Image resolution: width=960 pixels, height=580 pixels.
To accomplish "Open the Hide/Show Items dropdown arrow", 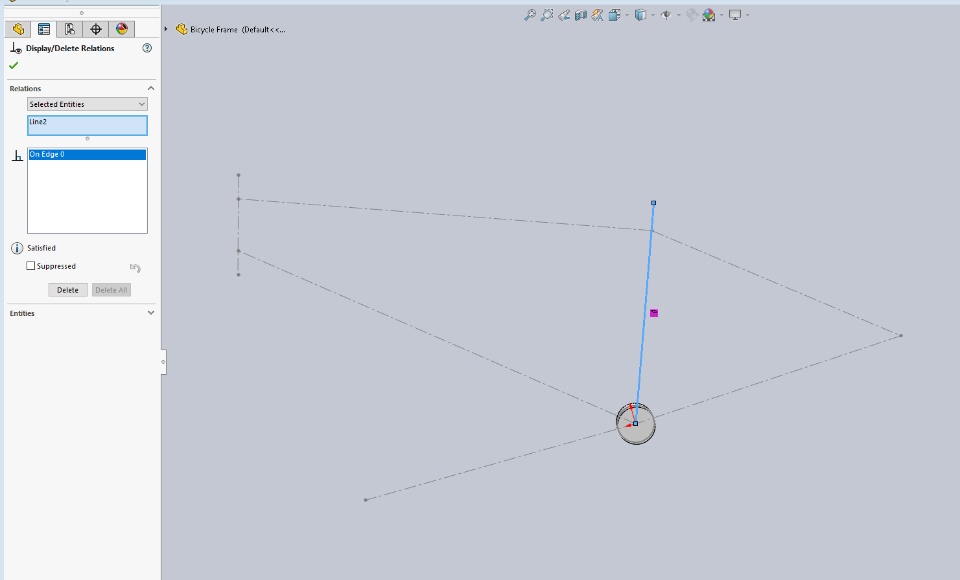I will click(x=678, y=15).
